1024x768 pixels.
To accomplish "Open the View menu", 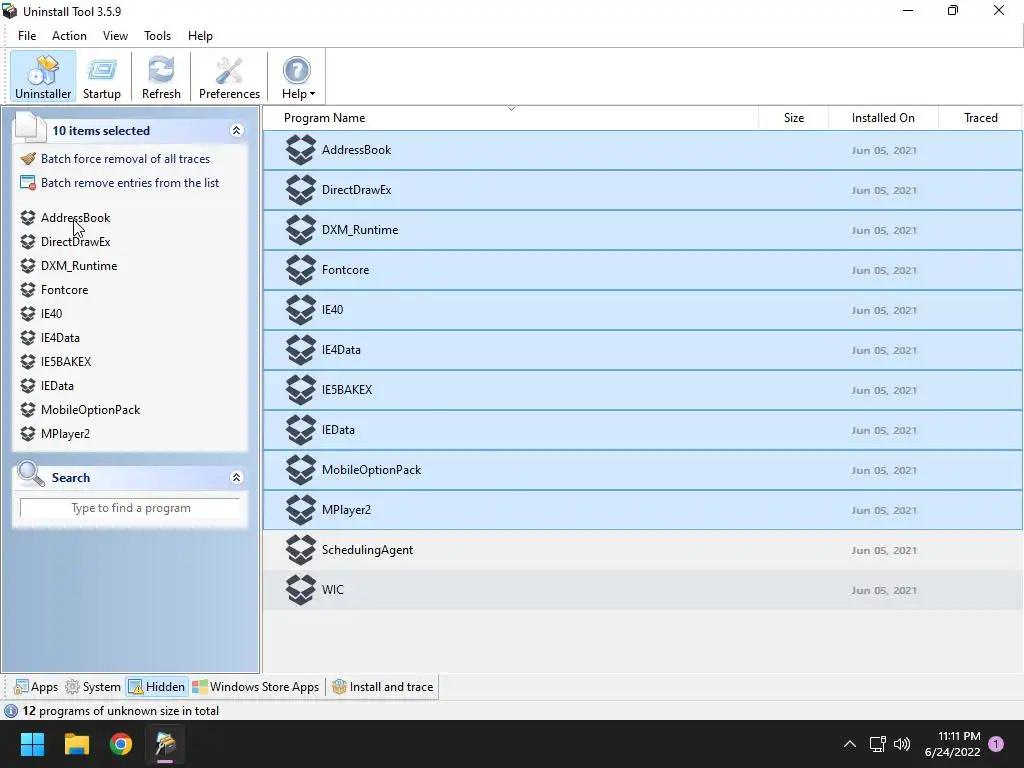I will click(115, 36).
